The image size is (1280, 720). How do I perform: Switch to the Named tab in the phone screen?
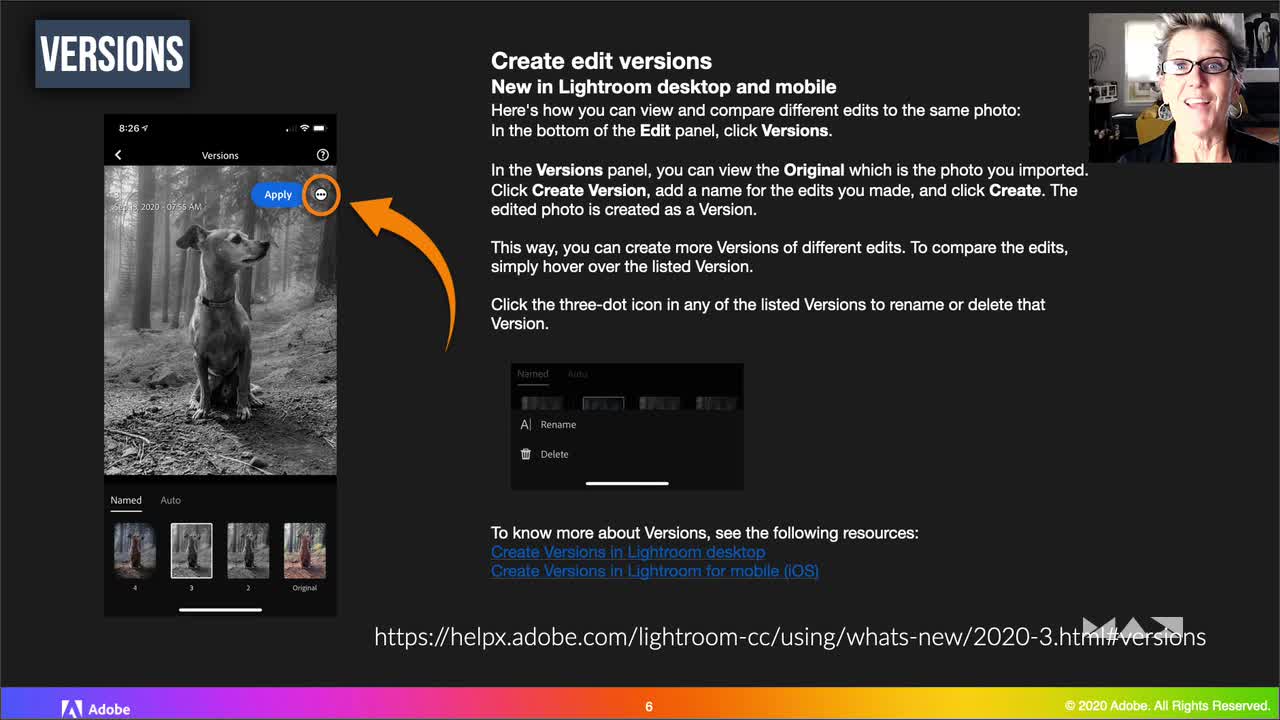[126, 500]
